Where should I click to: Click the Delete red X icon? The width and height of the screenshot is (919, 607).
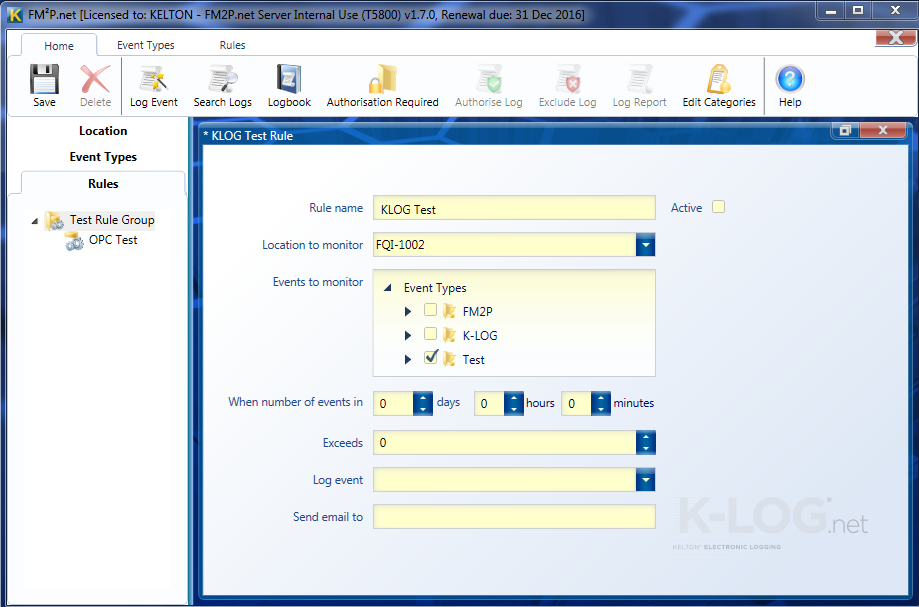coord(95,79)
